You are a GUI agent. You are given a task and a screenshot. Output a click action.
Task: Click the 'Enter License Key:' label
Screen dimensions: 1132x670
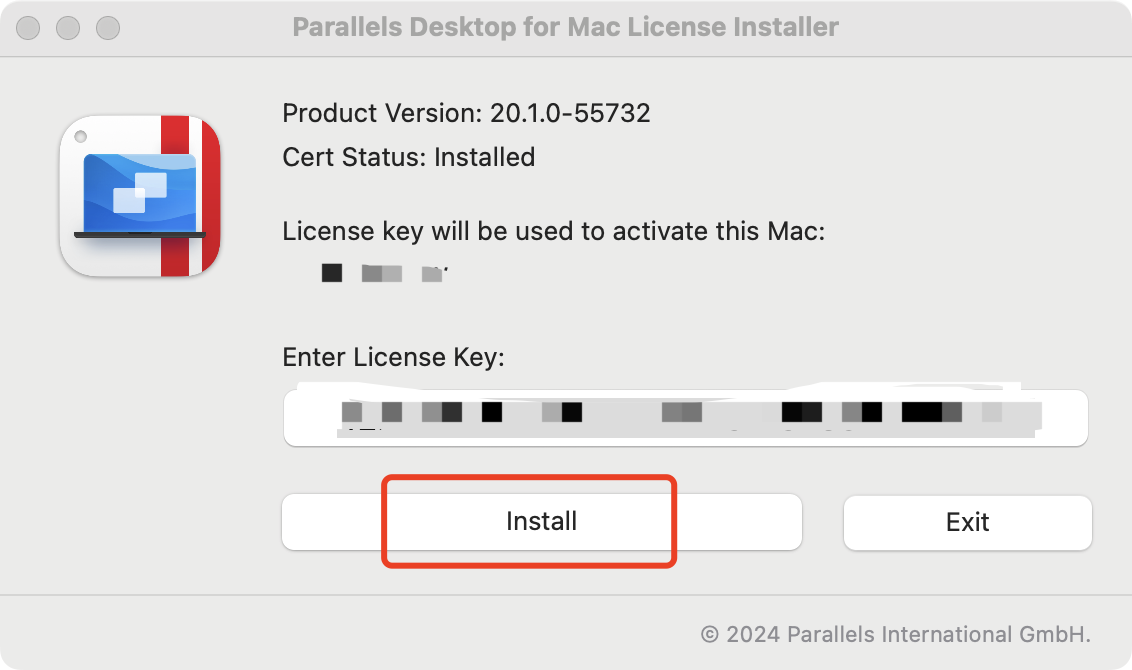pyautogui.click(x=393, y=357)
